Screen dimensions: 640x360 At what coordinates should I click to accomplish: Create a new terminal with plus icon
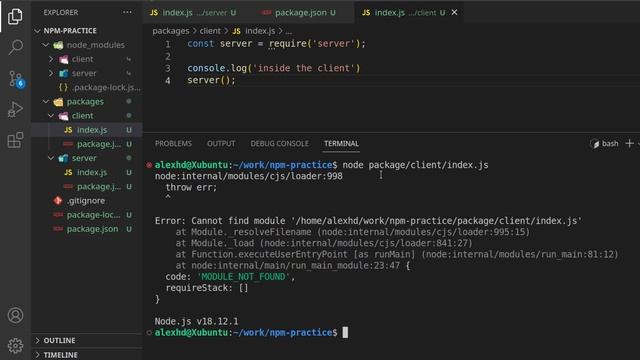pos(629,143)
